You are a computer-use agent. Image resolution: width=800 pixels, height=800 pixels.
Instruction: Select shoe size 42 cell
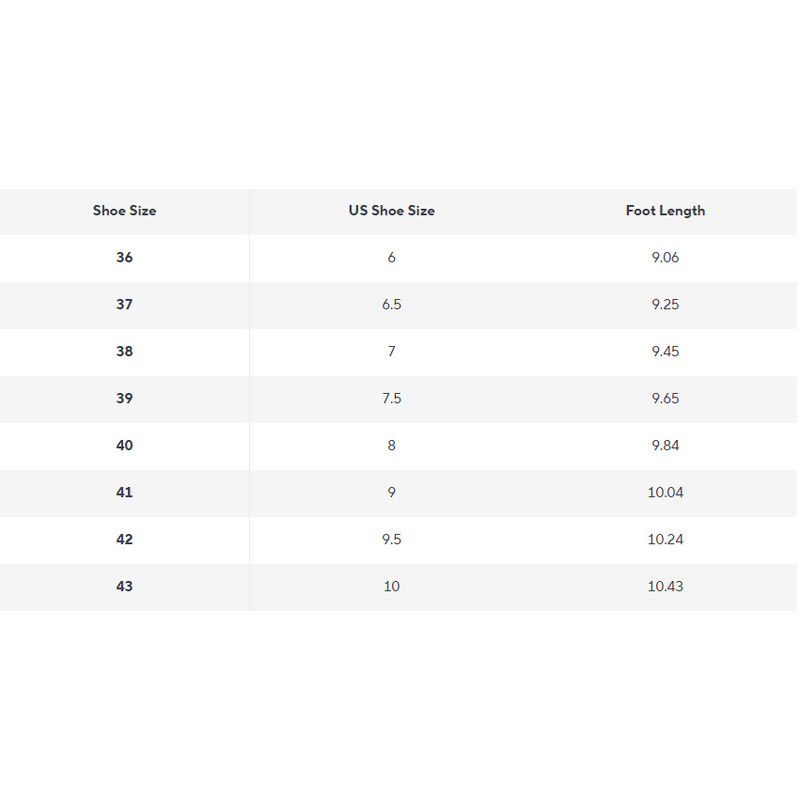coord(124,539)
